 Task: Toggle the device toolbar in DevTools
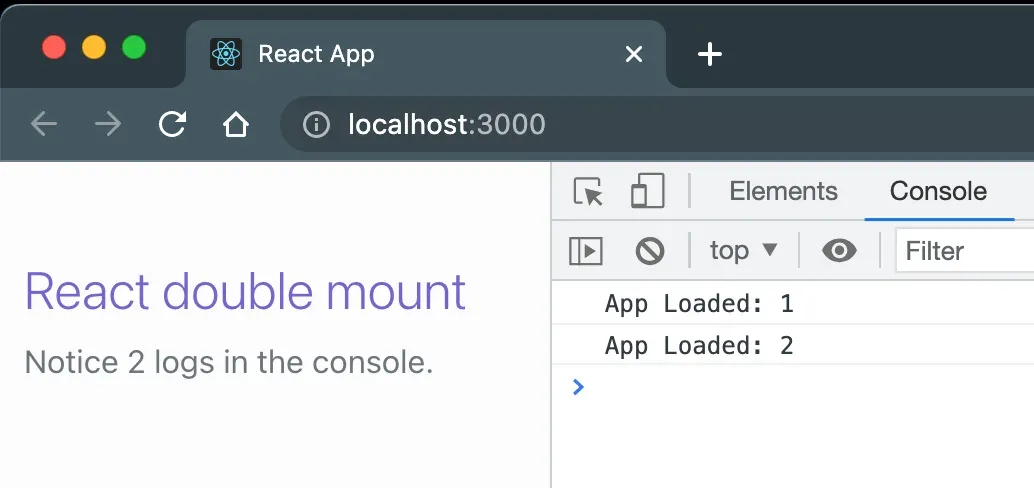point(648,191)
